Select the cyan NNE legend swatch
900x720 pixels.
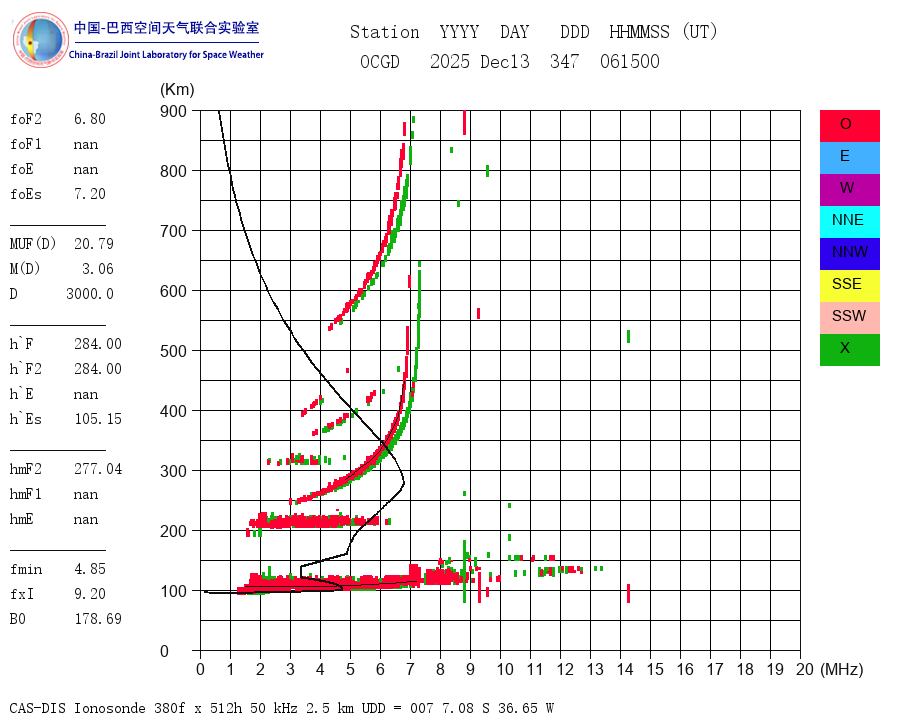(x=849, y=222)
